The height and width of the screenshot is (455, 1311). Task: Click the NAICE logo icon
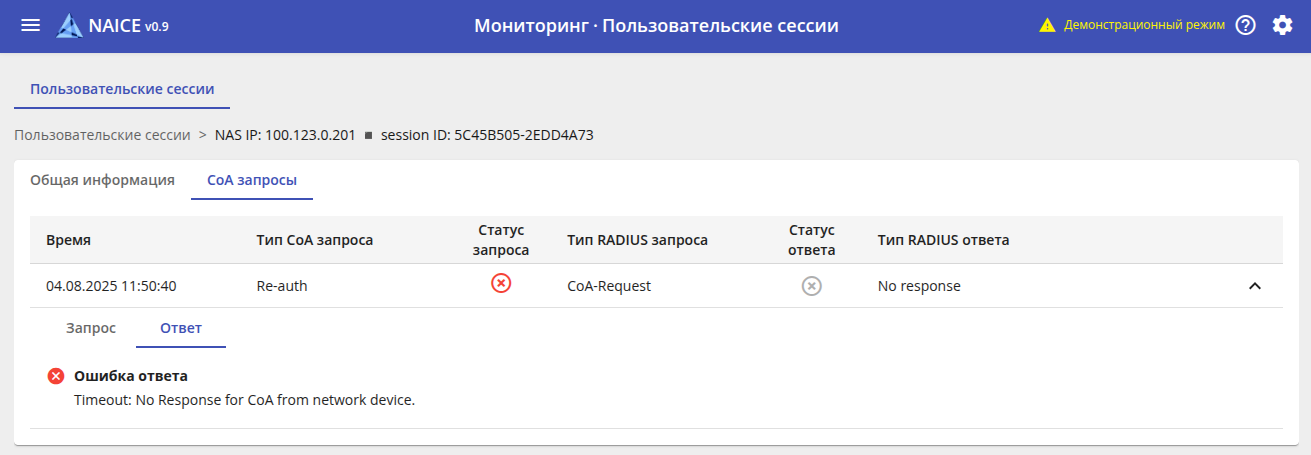[x=70, y=26]
